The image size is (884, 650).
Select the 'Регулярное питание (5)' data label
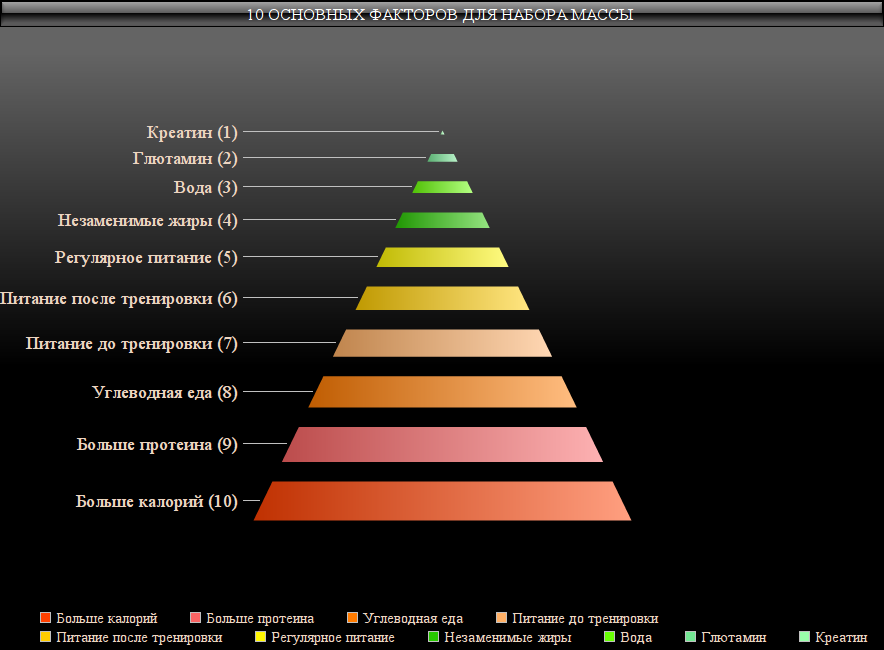coord(146,258)
